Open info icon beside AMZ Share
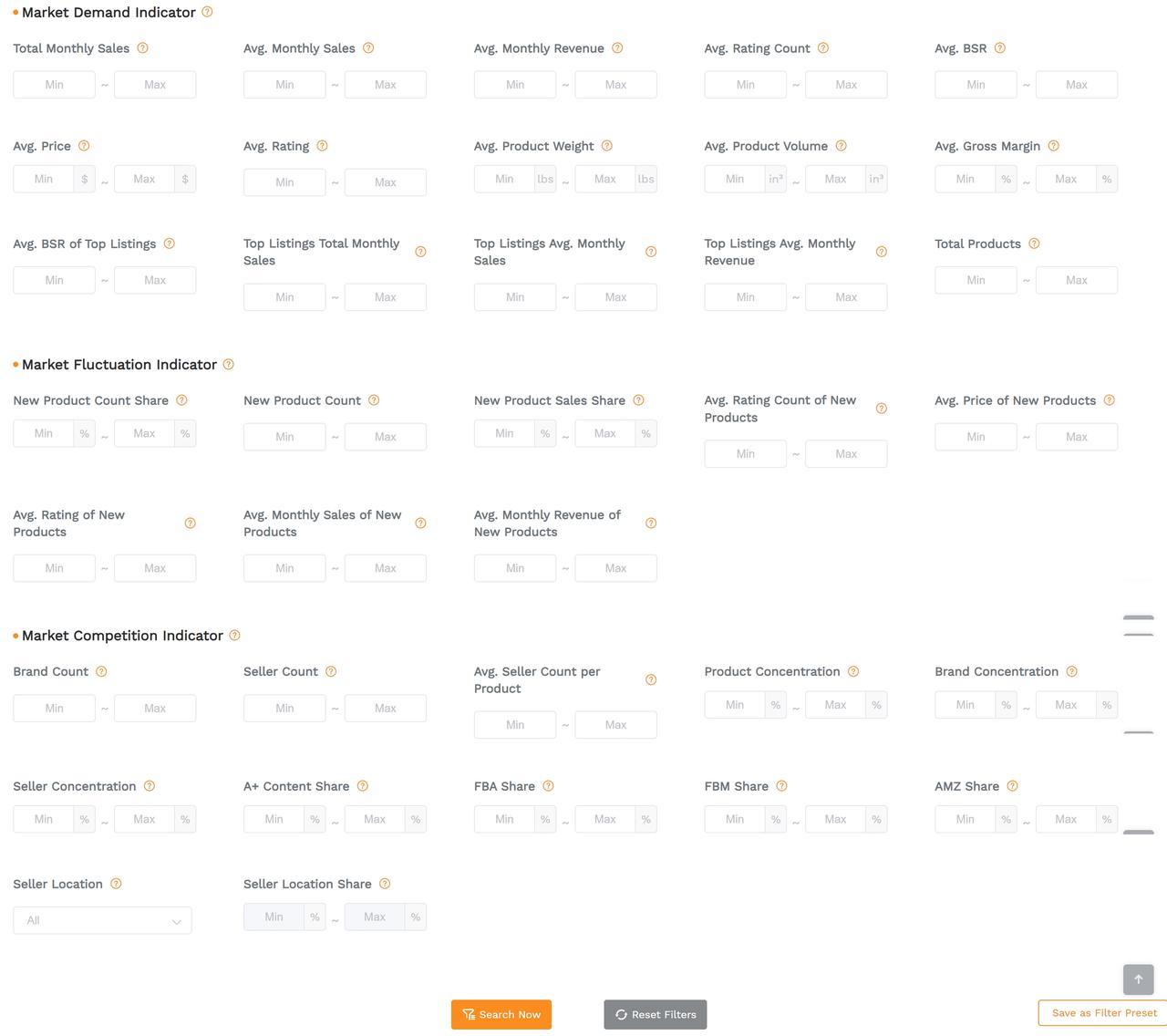This screenshot has height=1036, width=1167. pos(1012,786)
